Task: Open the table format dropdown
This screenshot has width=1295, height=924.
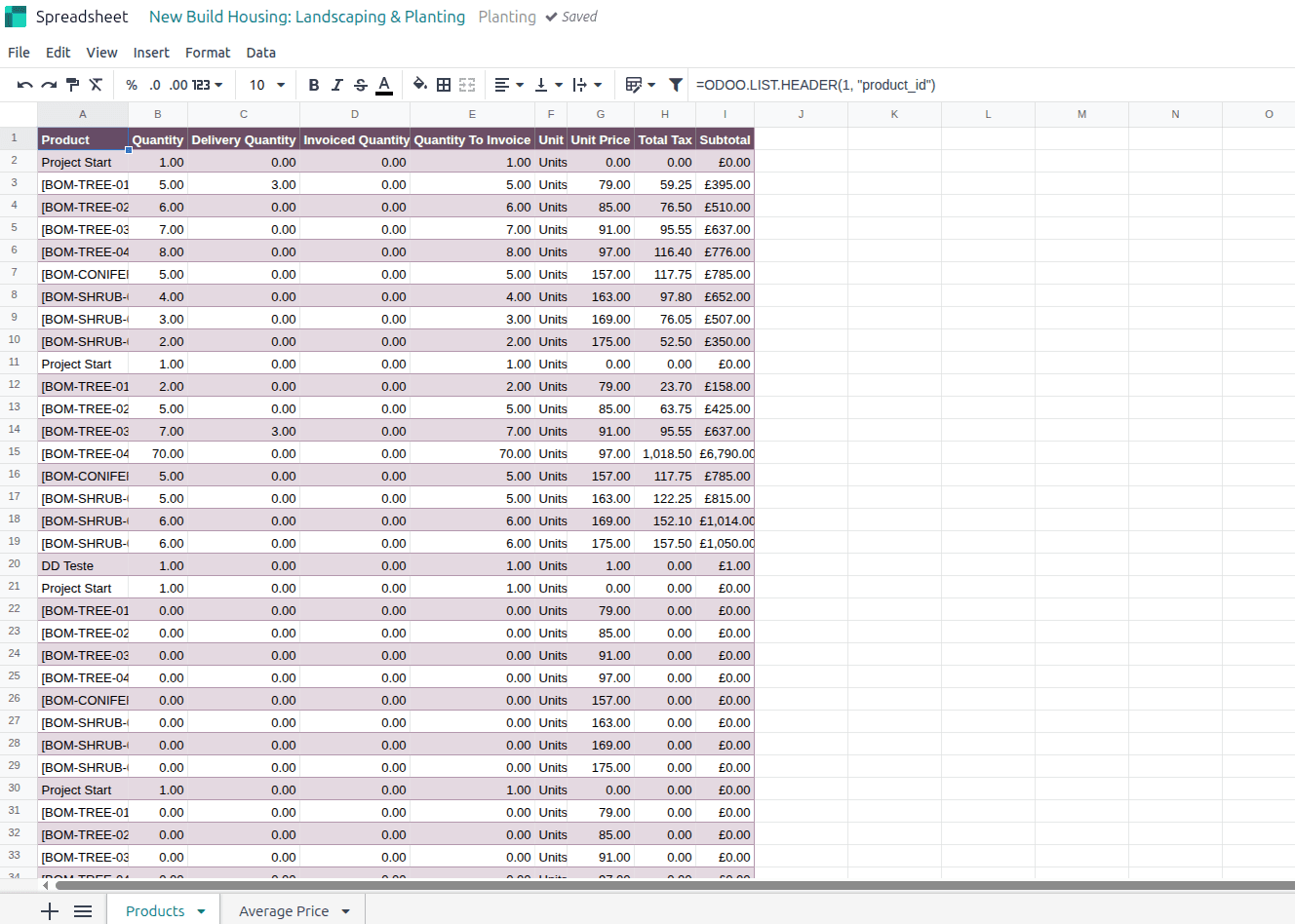Action: coord(640,85)
